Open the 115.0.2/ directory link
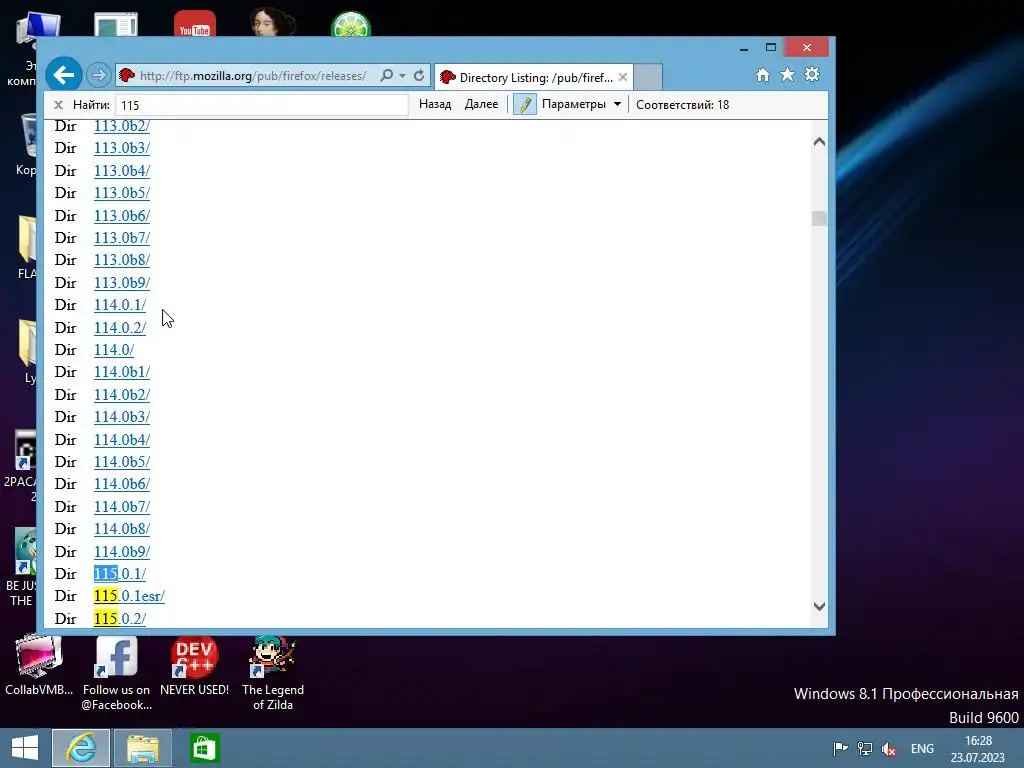The height and width of the screenshot is (768, 1024). (120, 618)
